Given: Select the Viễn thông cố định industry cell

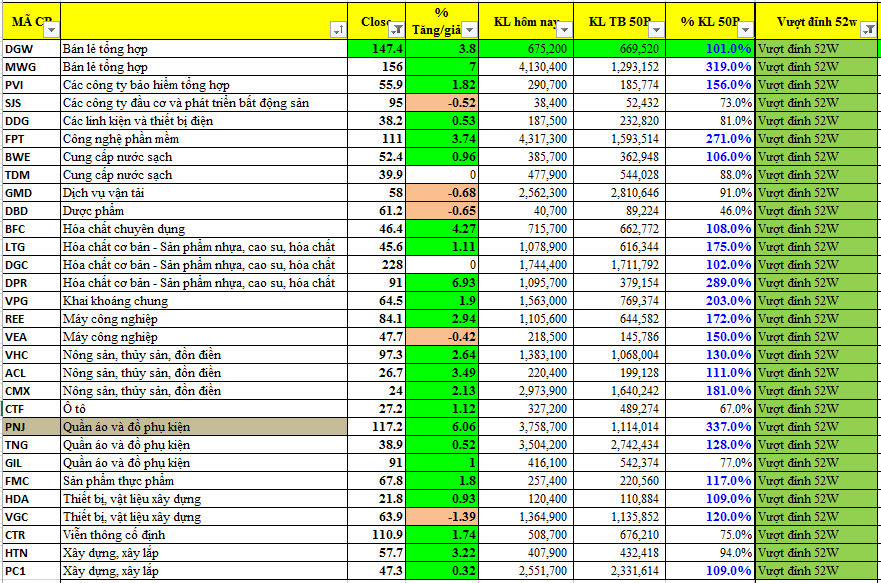Looking at the screenshot, I should coord(204,535).
